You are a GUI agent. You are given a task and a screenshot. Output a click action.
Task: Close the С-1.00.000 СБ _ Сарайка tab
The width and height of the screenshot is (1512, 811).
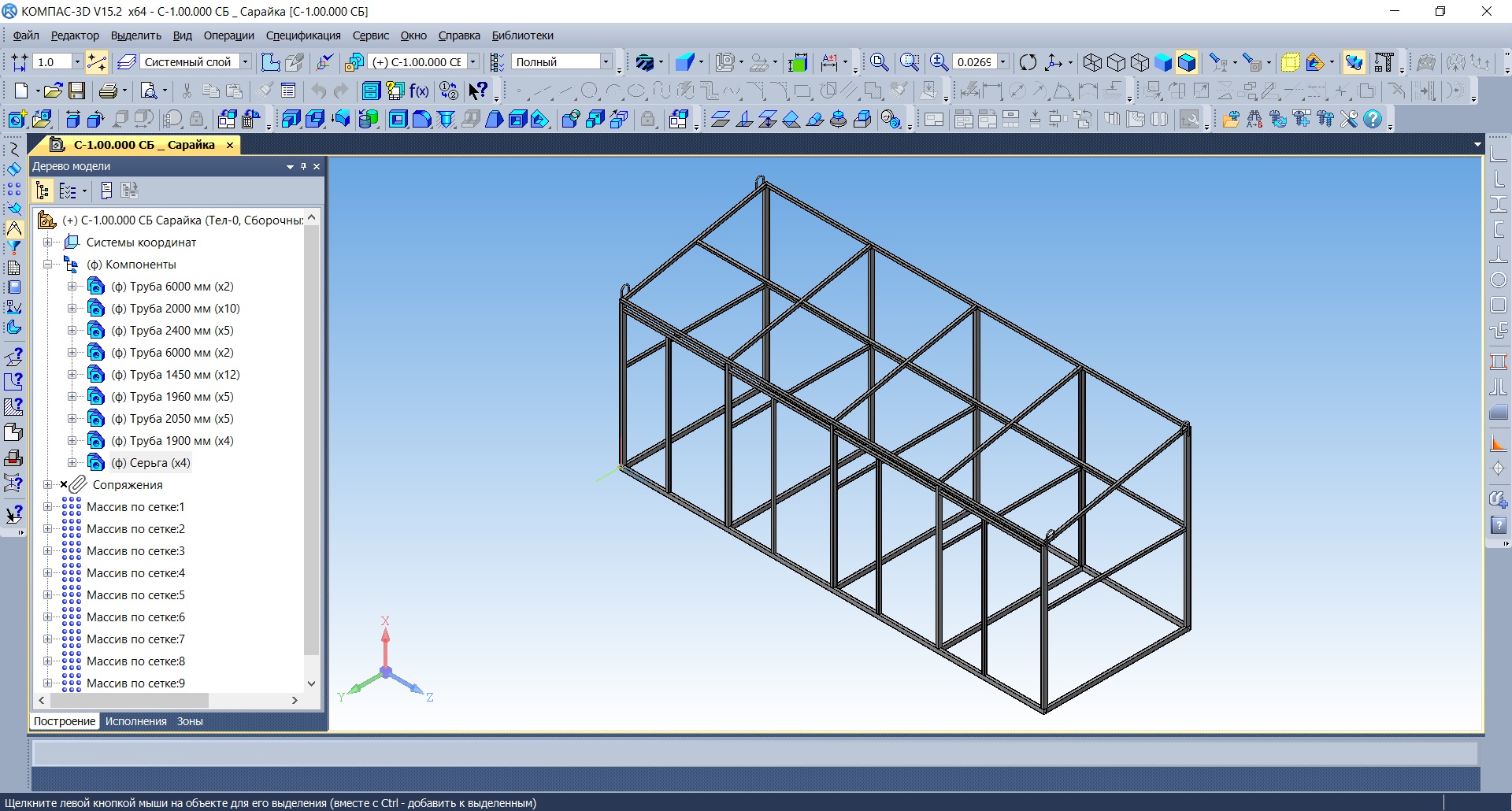click(230, 145)
